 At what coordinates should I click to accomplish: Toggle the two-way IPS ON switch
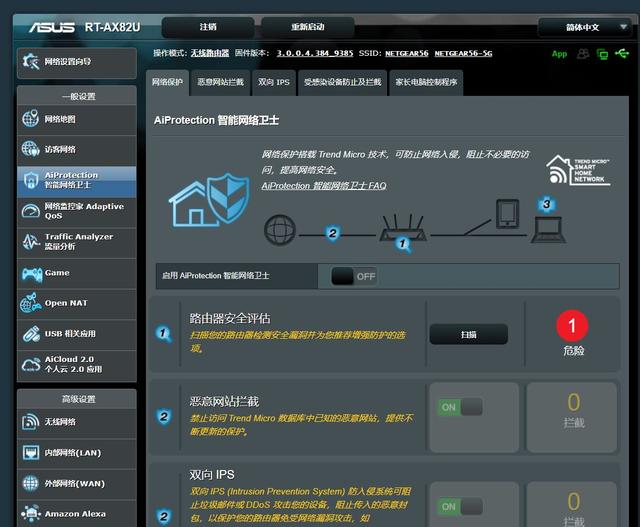(460, 507)
